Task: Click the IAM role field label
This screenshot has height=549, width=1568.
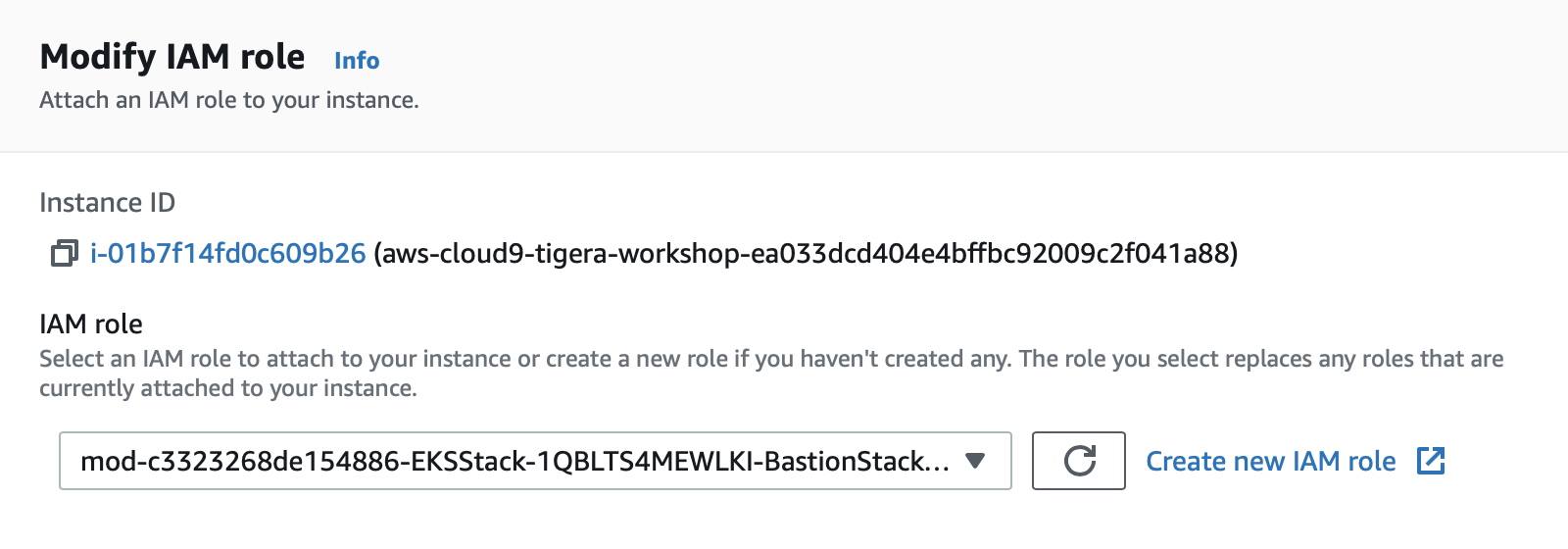Action: point(91,324)
